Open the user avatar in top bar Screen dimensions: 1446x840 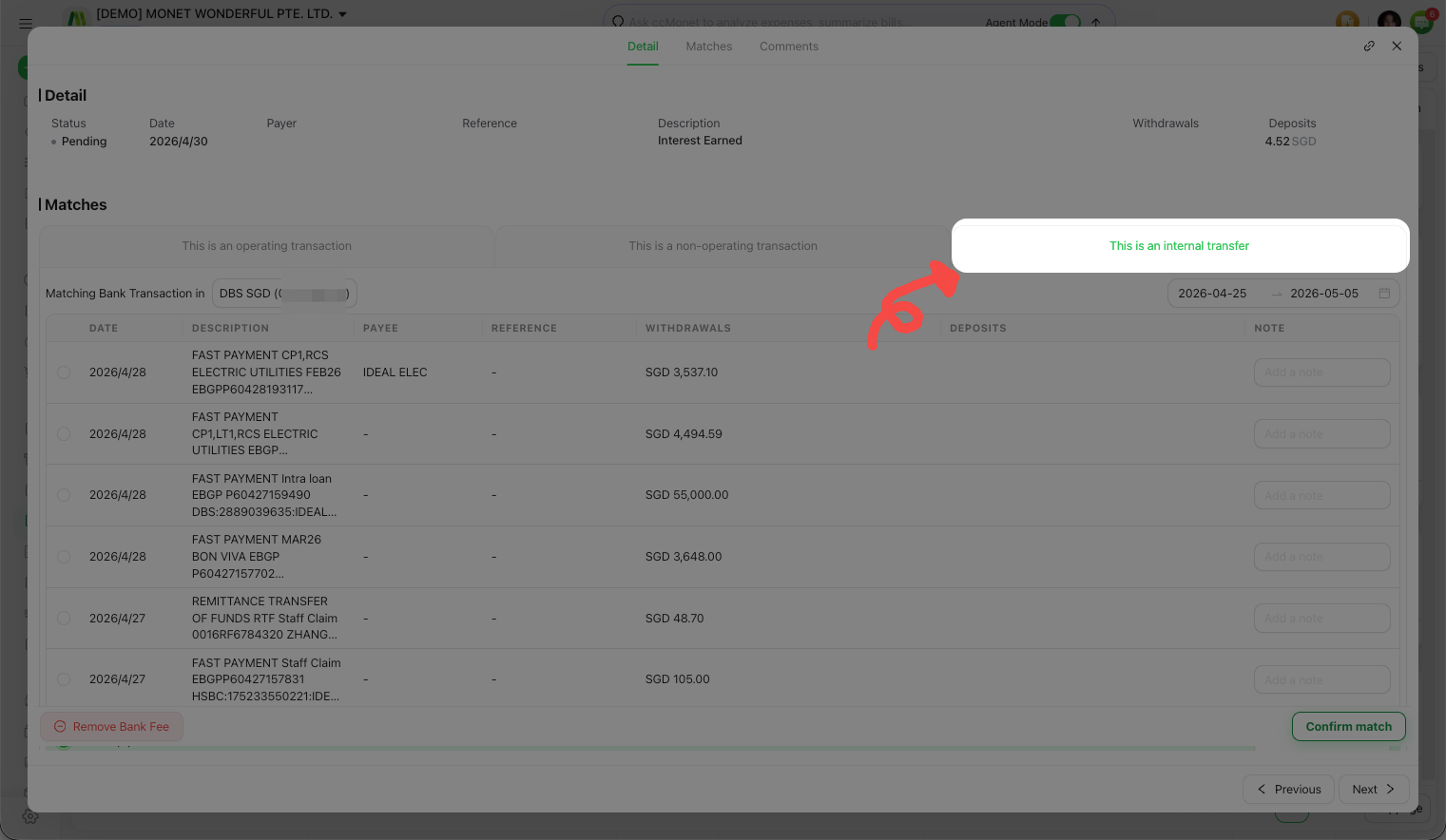(x=1389, y=20)
